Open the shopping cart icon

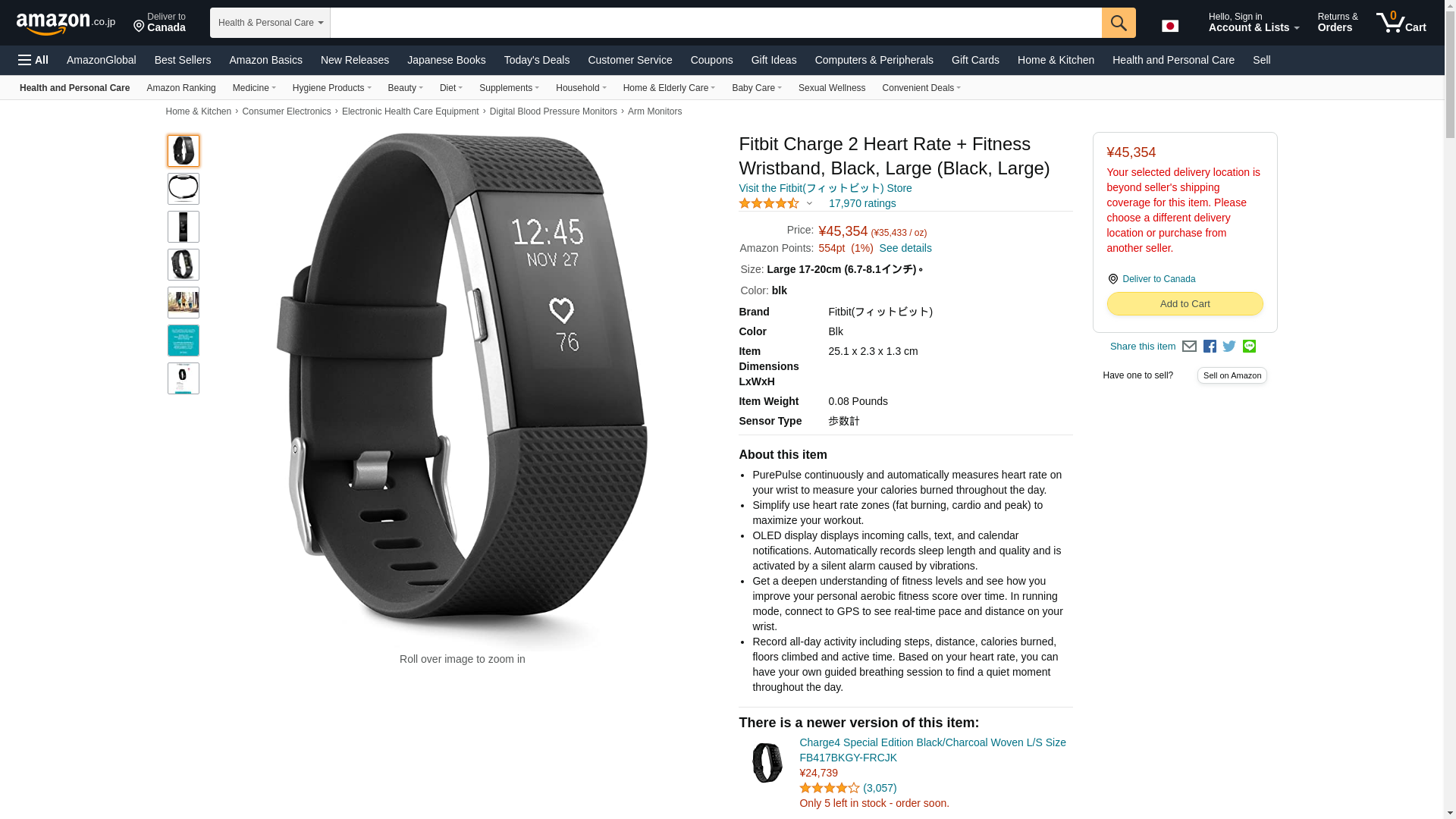[1401, 23]
